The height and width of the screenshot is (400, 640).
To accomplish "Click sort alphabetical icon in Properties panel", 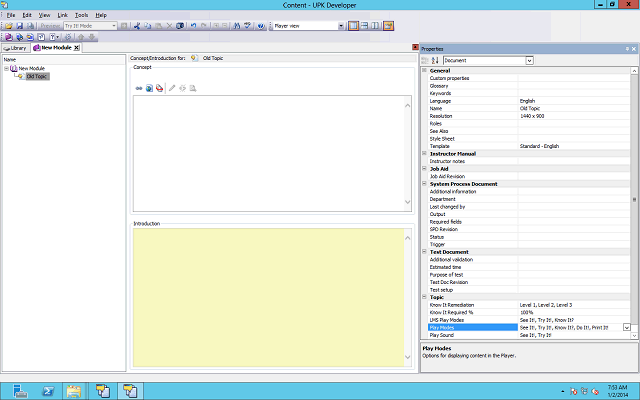I will [x=435, y=61].
